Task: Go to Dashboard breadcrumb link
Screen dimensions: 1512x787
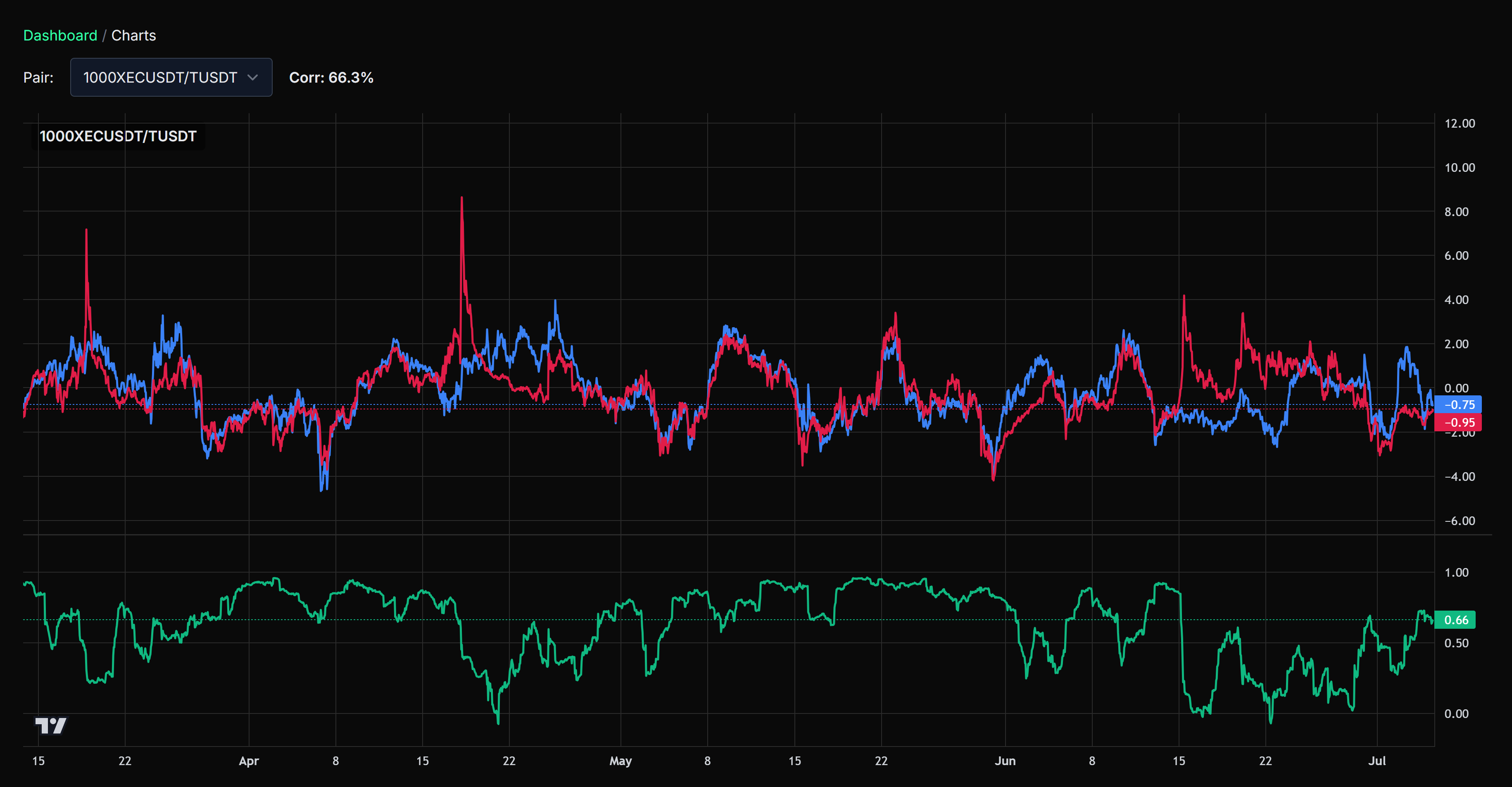Action: [x=60, y=35]
